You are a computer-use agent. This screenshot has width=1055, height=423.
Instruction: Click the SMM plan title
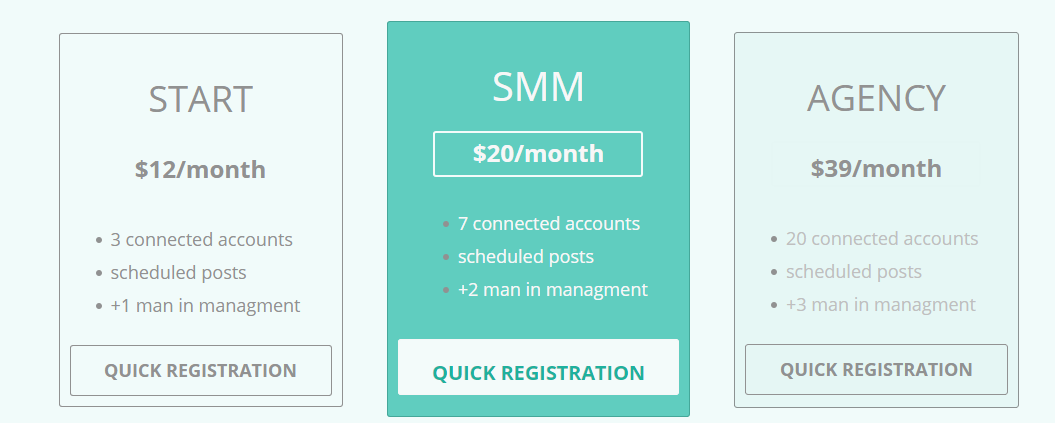coord(538,87)
